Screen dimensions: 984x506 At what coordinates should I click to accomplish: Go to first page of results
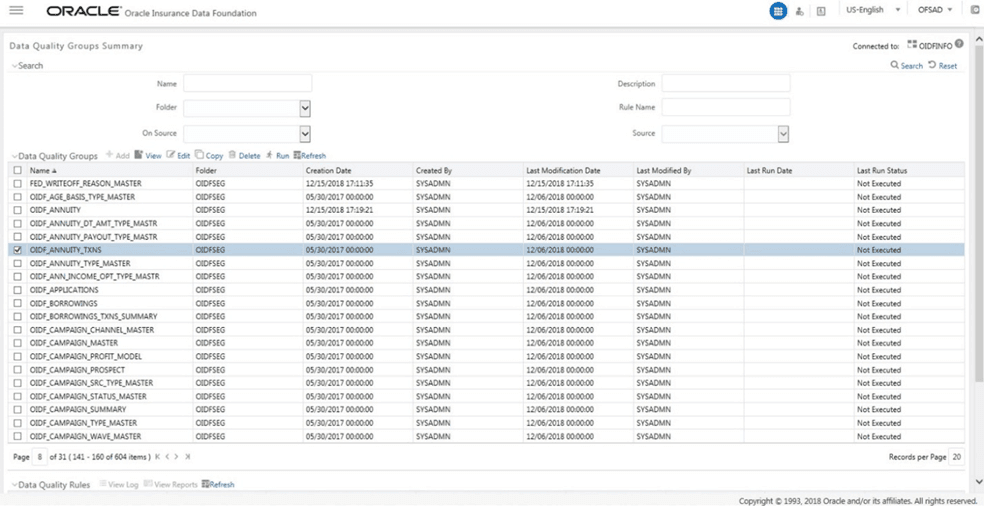pos(158,457)
